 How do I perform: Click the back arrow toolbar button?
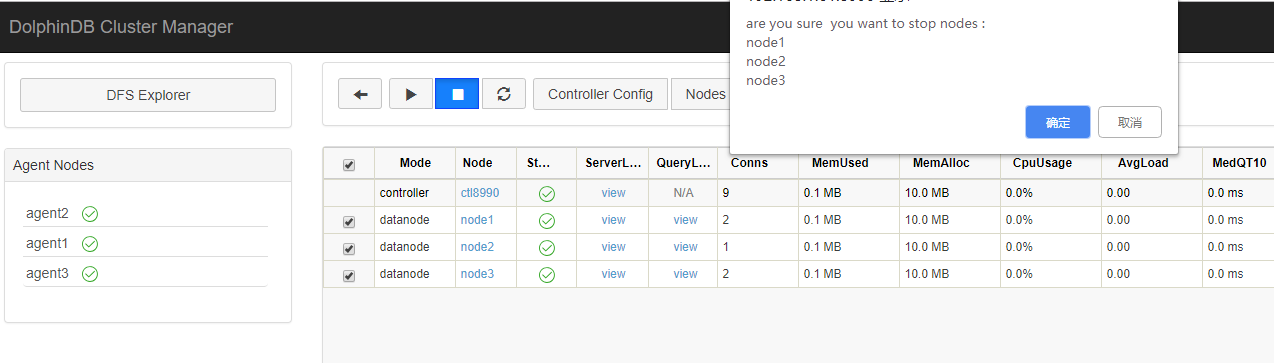360,94
